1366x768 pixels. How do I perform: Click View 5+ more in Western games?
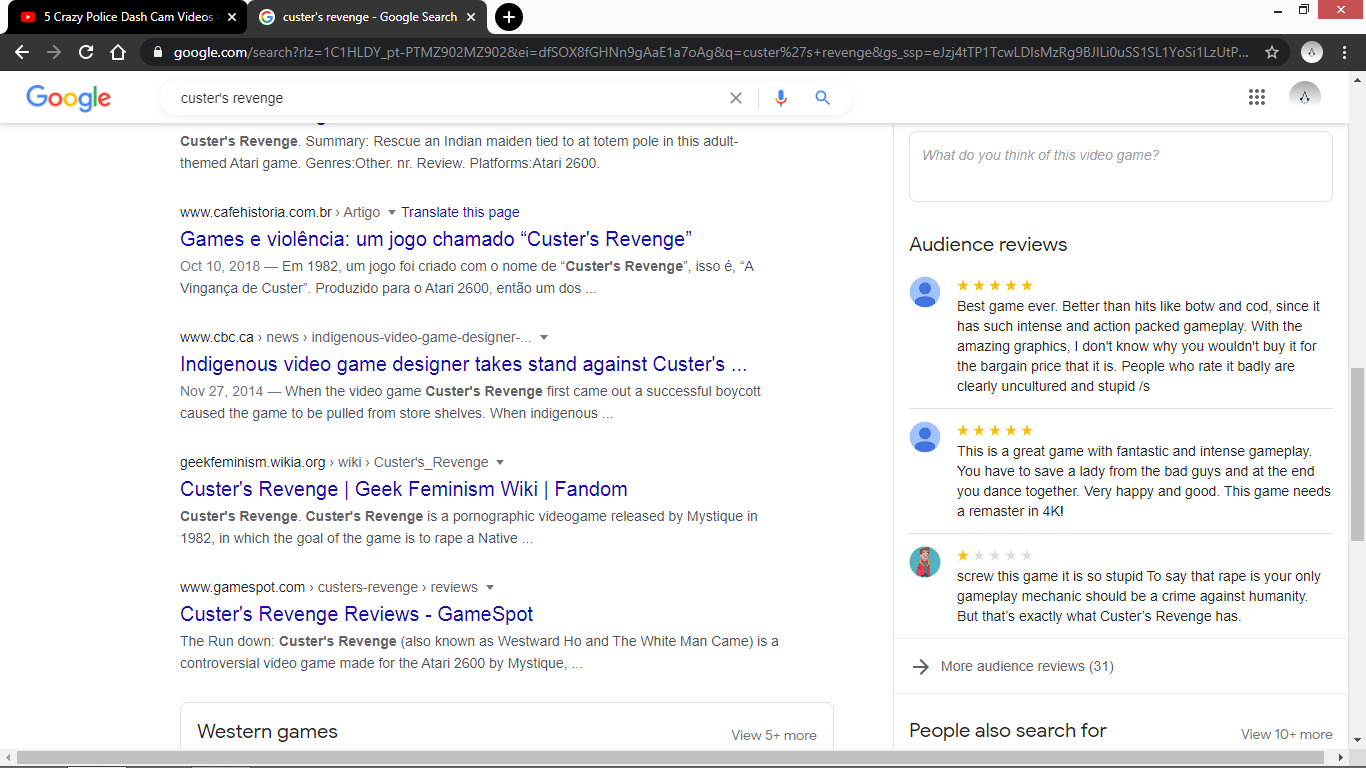click(x=773, y=735)
